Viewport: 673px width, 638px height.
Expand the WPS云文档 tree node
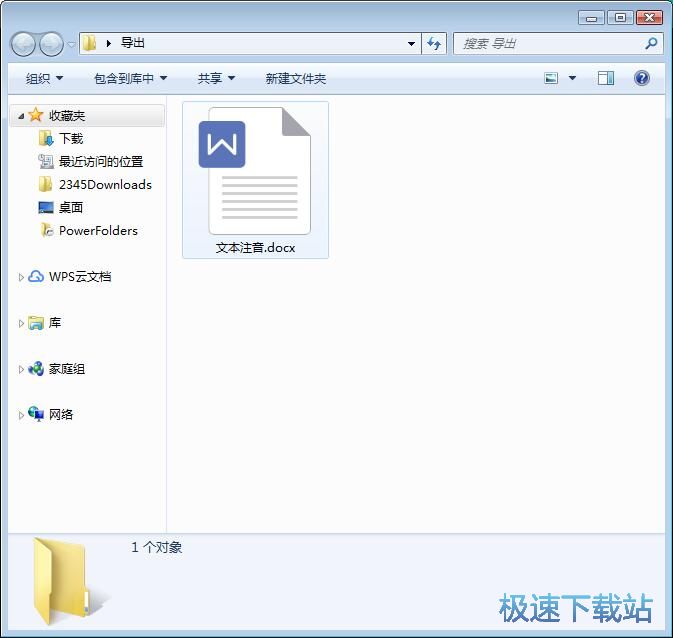click(21, 277)
